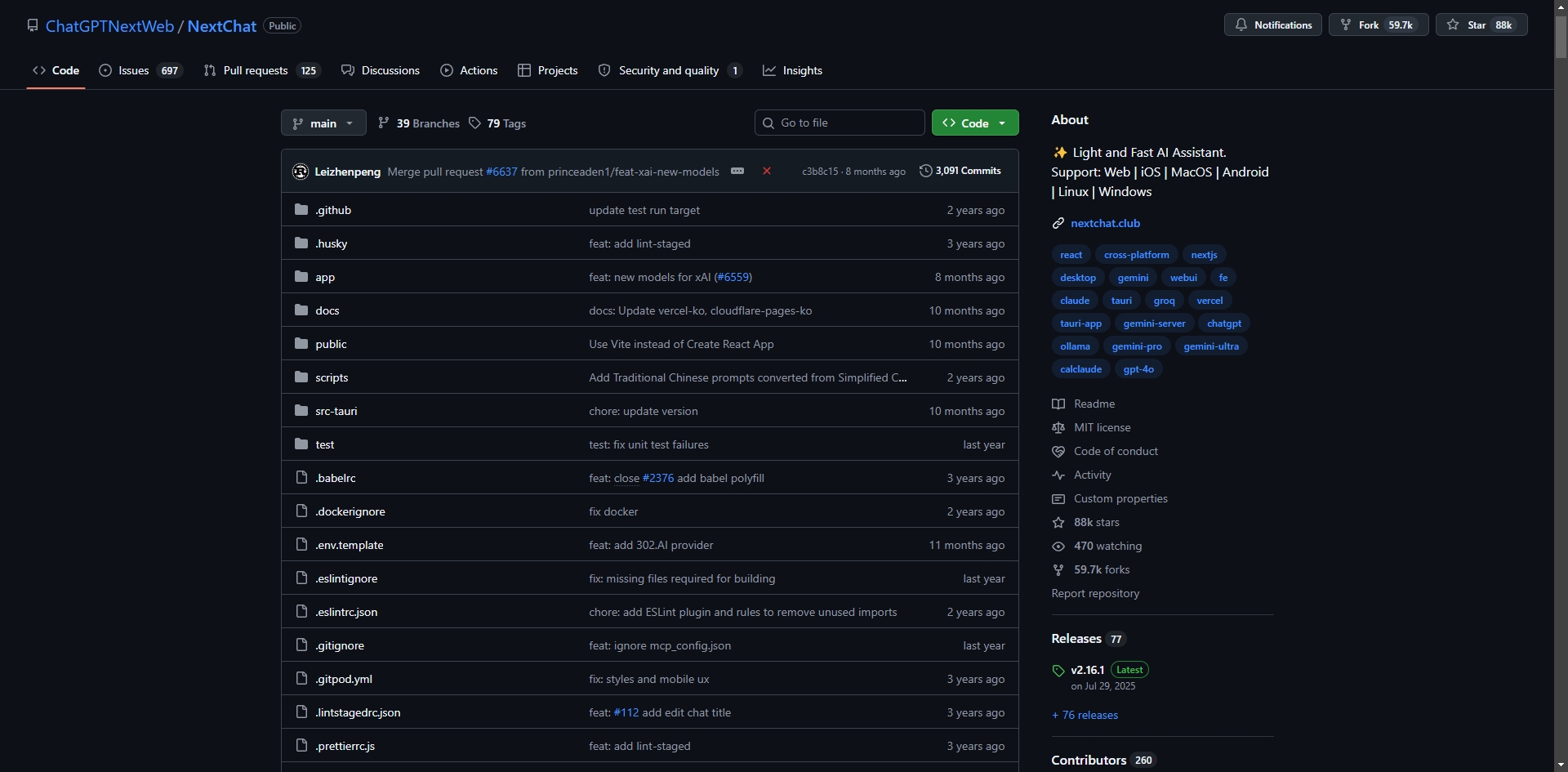Open pull request #6637 link
Viewport: 1568px width, 772px height.
pyautogui.click(x=501, y=172)
